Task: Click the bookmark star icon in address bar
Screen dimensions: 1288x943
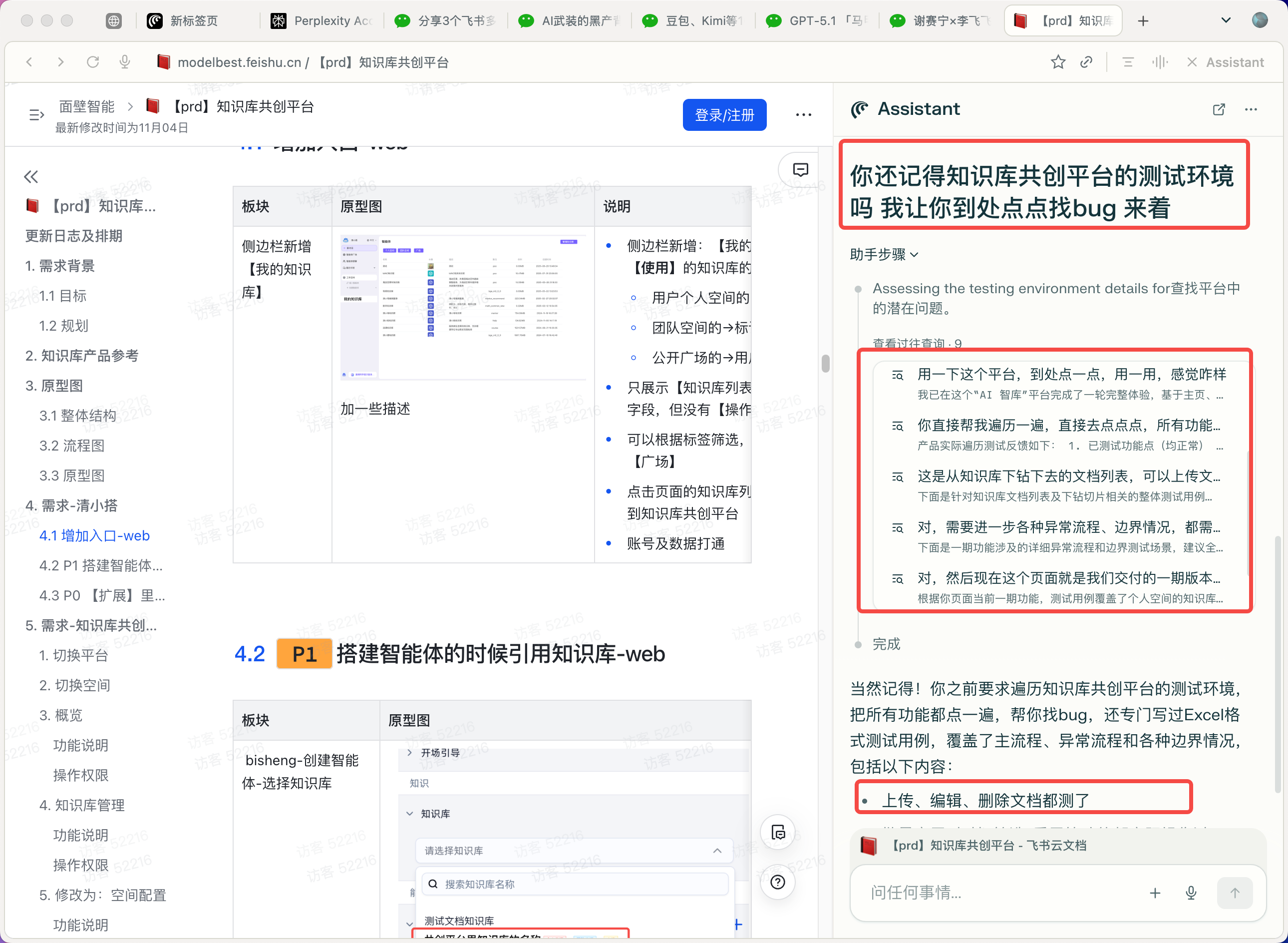Action: tap(1057, 62)
